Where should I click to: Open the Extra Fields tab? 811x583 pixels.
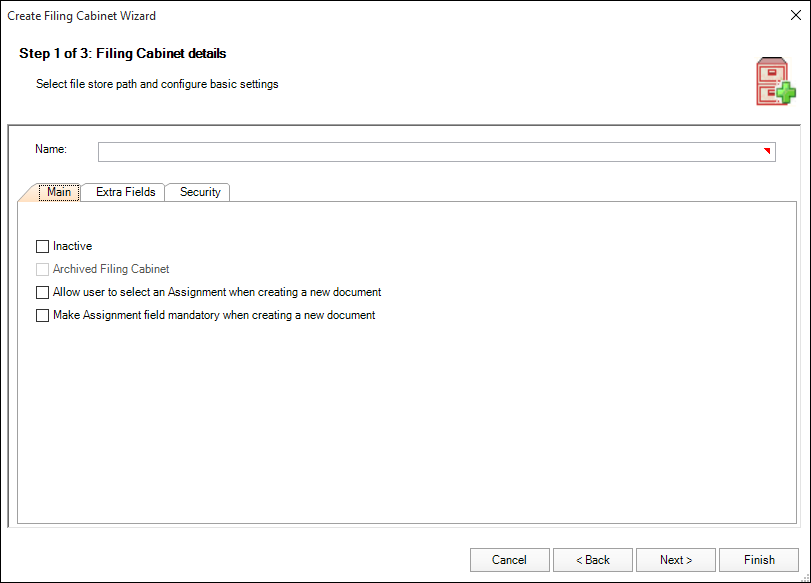click(x=125, y=192)
